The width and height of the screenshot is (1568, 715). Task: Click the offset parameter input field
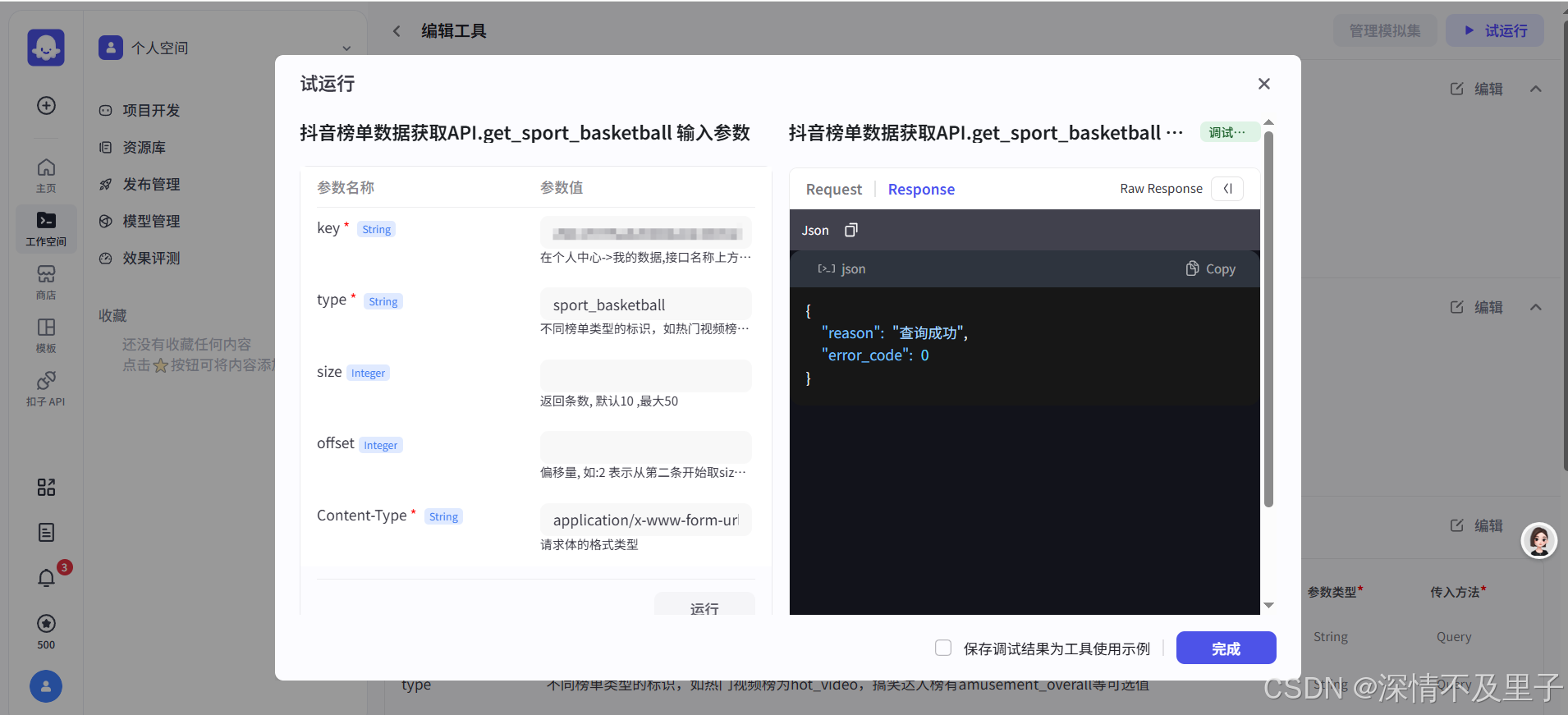click(645, 447)
